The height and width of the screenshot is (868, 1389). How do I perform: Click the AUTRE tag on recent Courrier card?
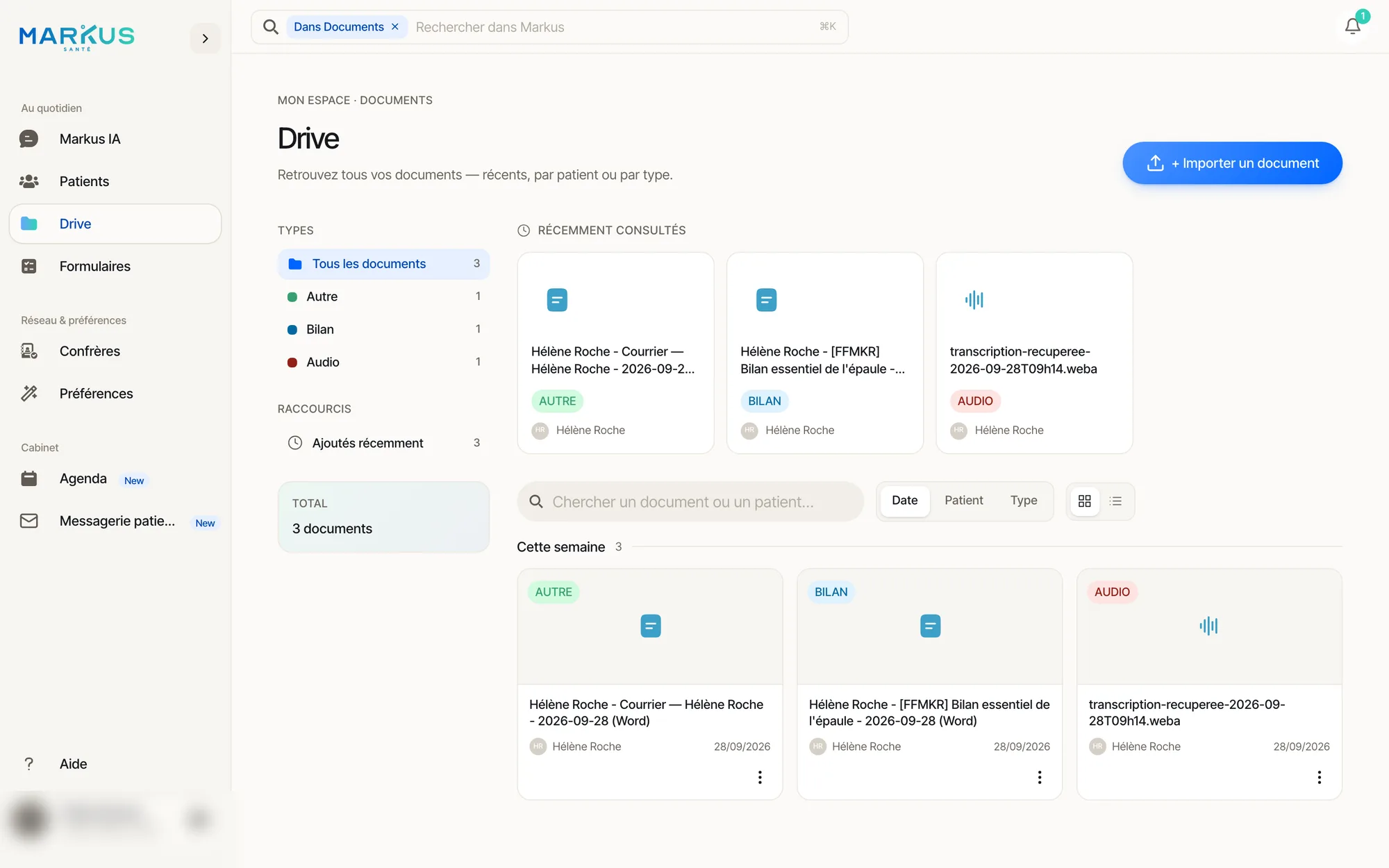(x=557, y=401)
